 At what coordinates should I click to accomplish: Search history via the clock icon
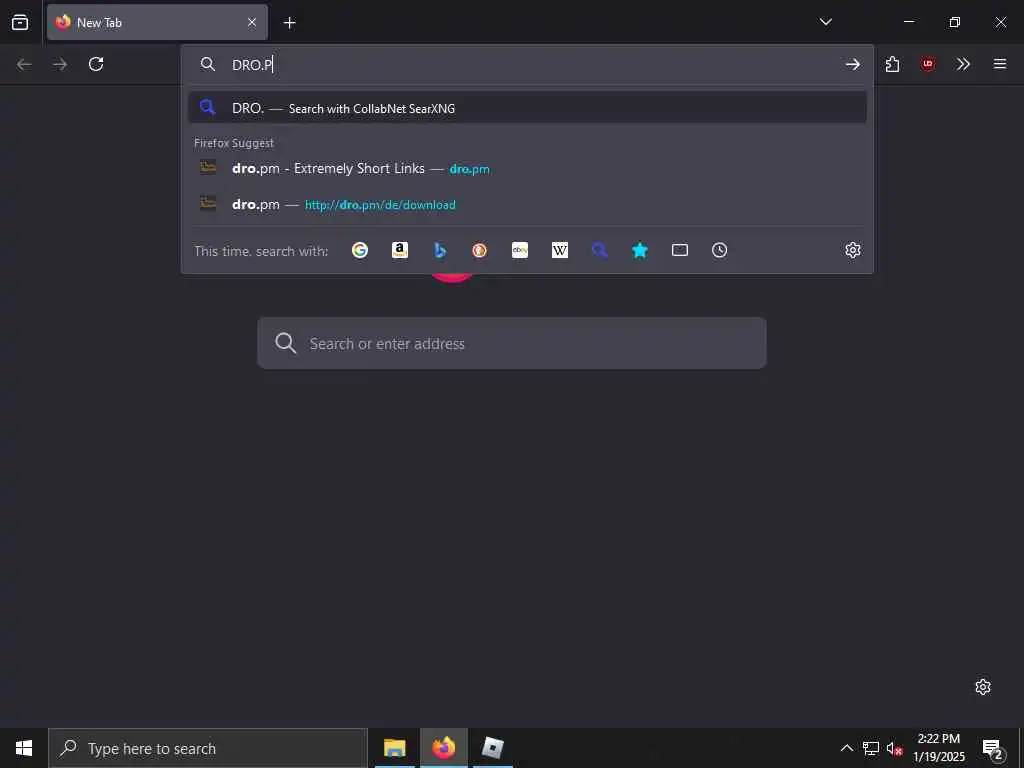[x=720, y=250]
